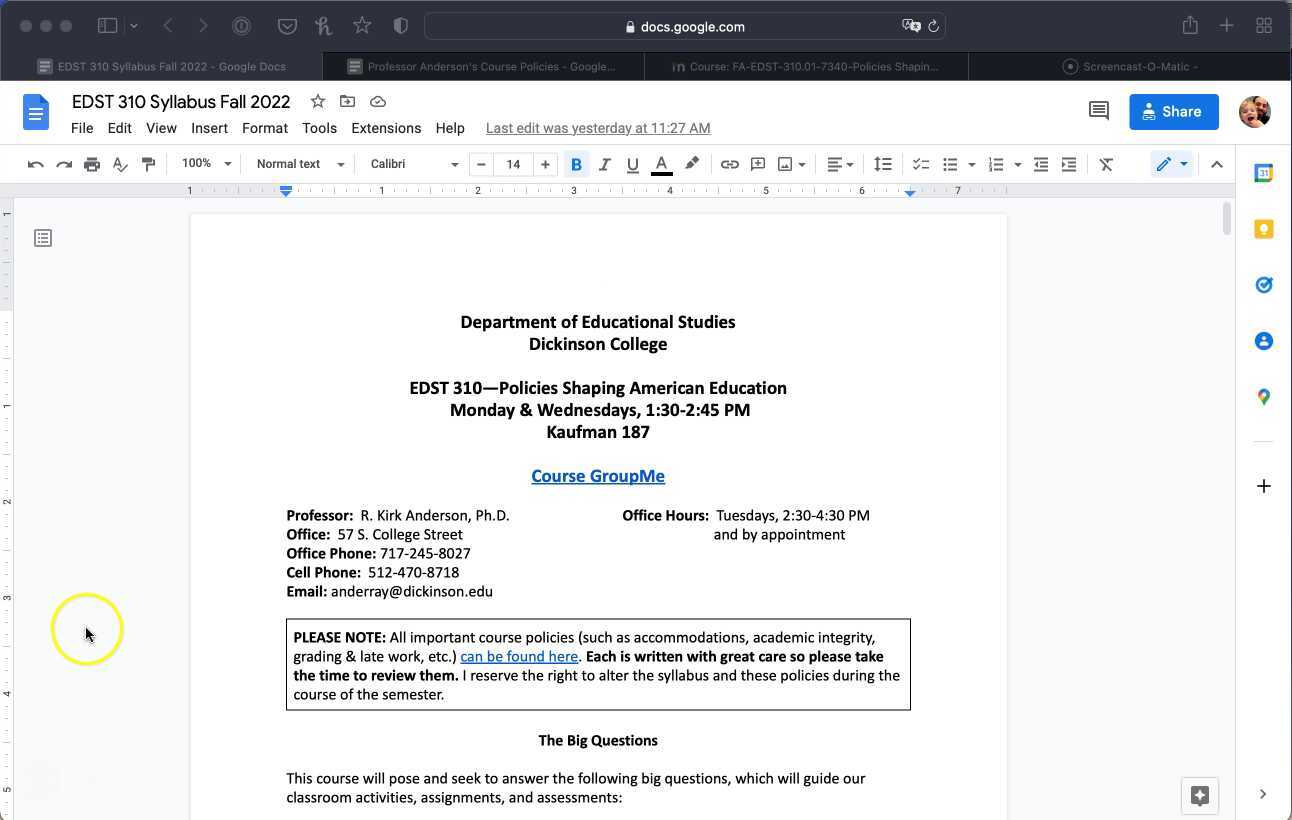The width and height of the screenshot is (1292, 820).
Task: Open Google Calendar from the side panel
Action: click(x=1264, y=173)
